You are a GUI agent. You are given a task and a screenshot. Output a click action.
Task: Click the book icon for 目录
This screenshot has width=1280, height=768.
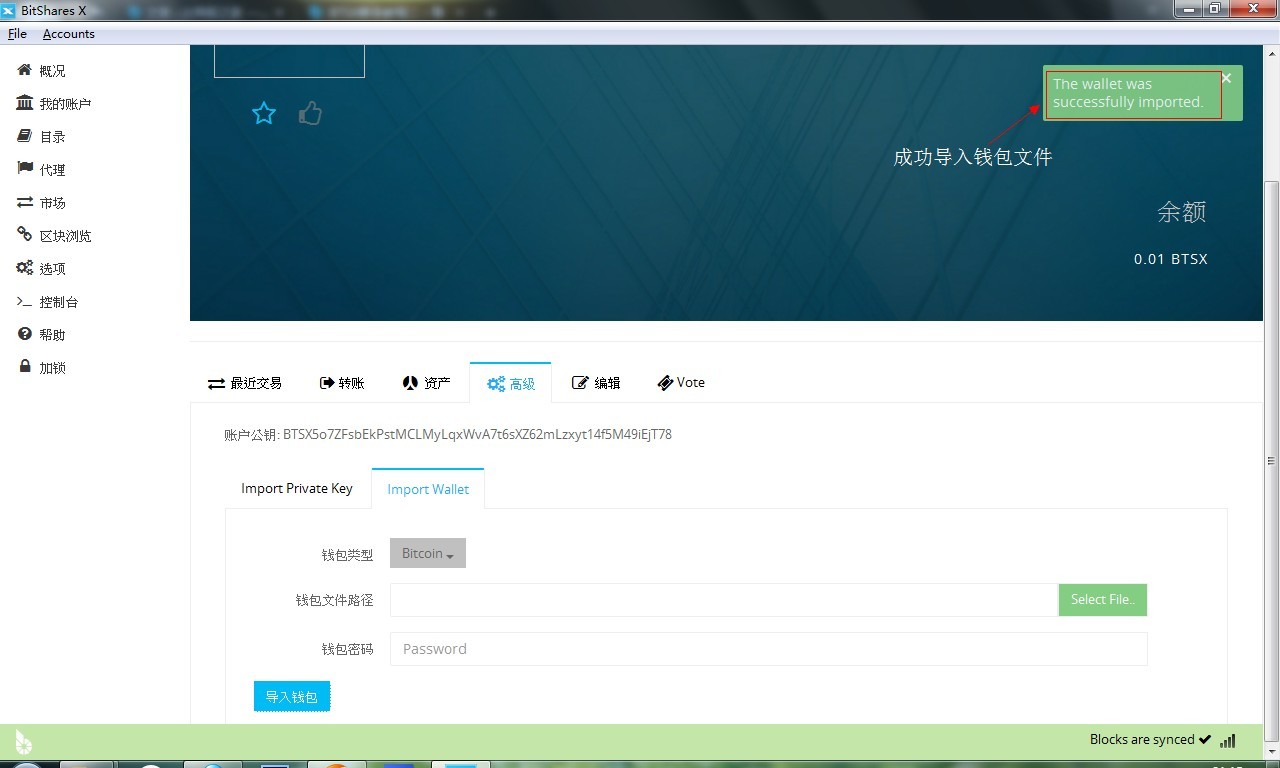point(25,136)
